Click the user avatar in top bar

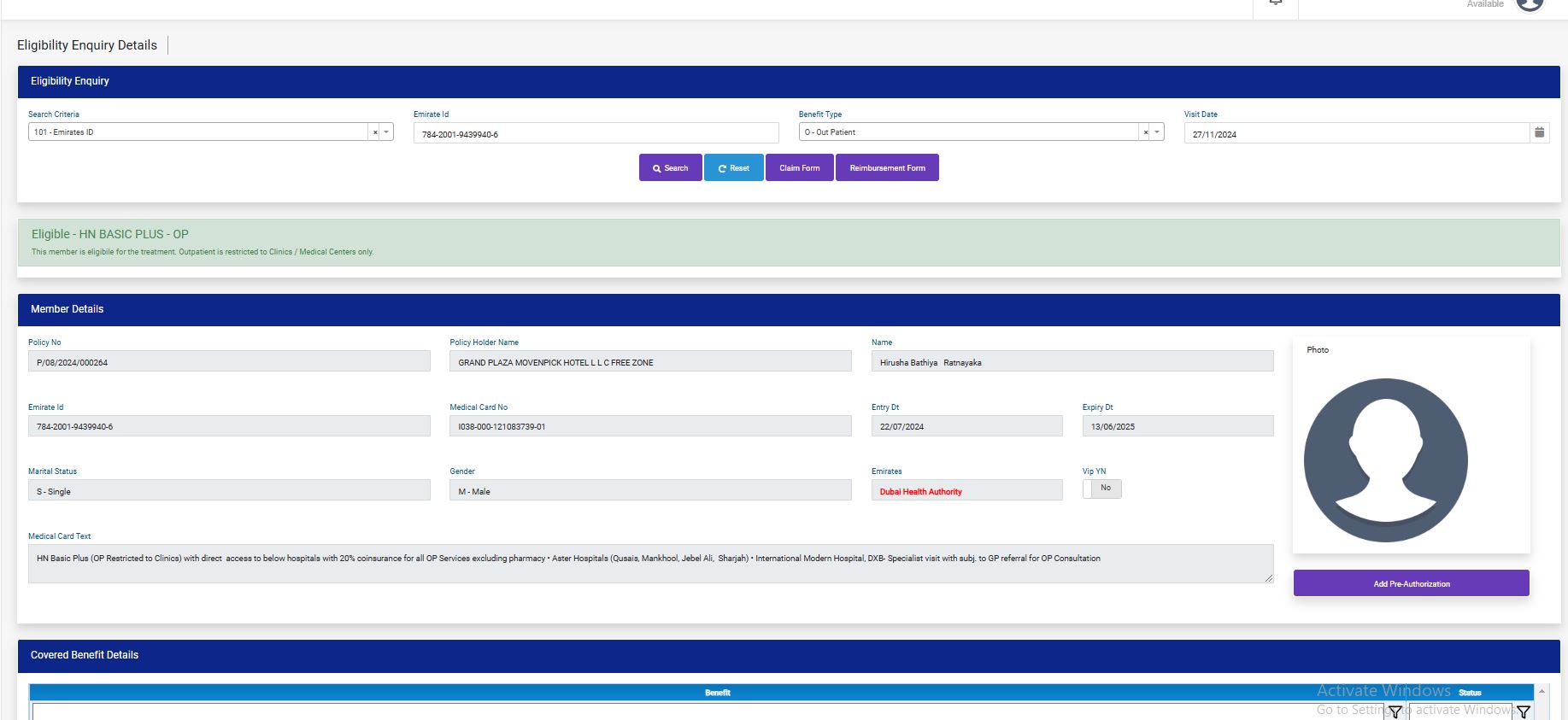pyautogui.click(x=1530, y=4)
